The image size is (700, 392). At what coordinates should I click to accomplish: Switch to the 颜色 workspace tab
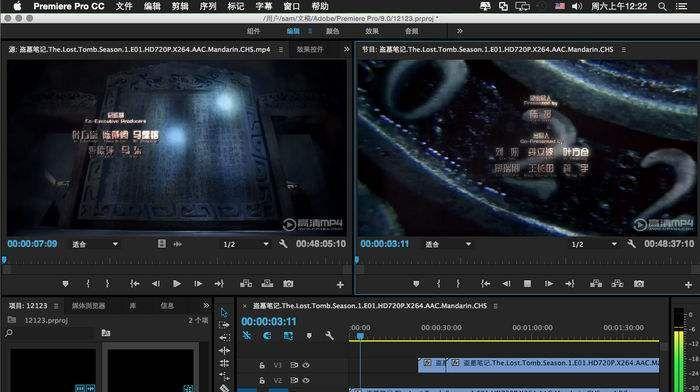click(333, 31)
